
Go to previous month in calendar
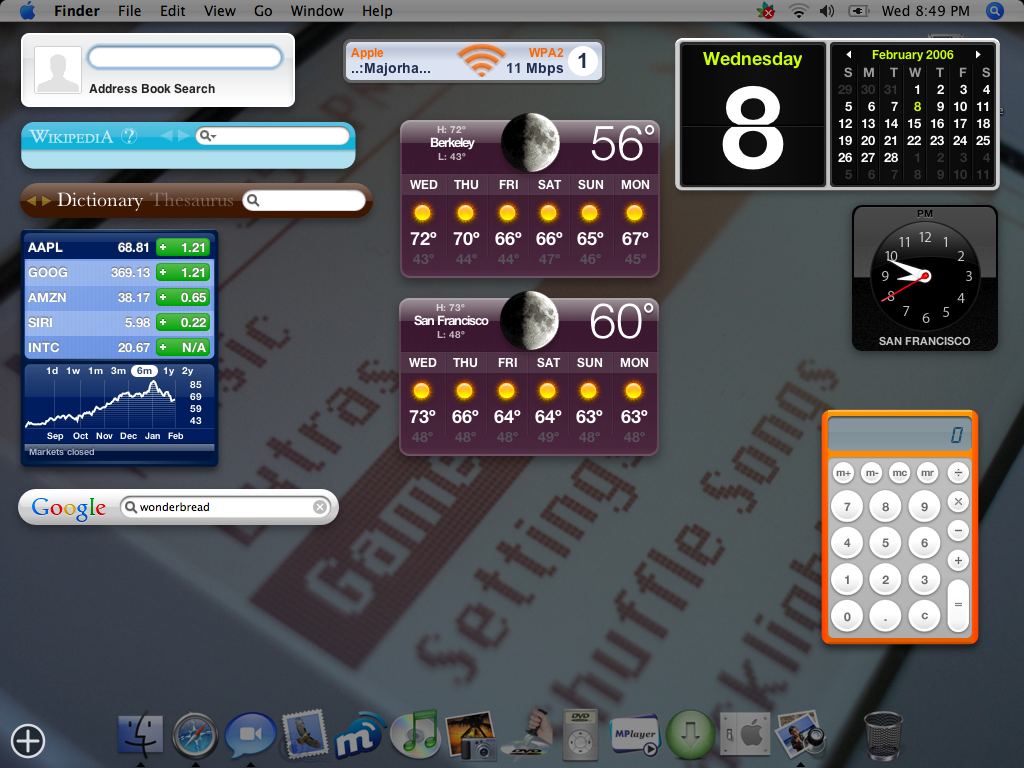[x=848, y=55]
